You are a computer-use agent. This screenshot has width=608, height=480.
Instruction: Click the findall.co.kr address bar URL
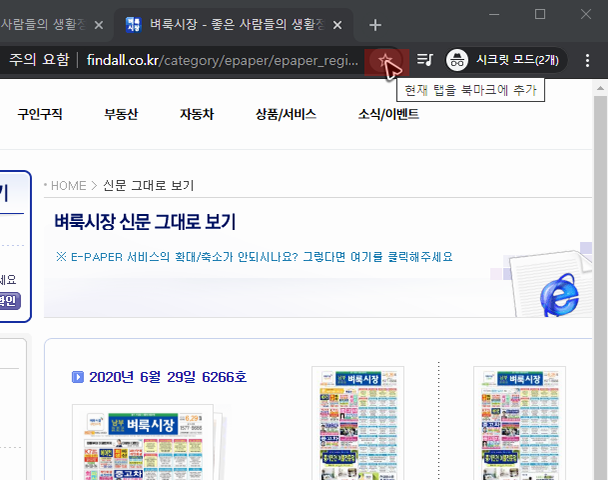point(223,60)
